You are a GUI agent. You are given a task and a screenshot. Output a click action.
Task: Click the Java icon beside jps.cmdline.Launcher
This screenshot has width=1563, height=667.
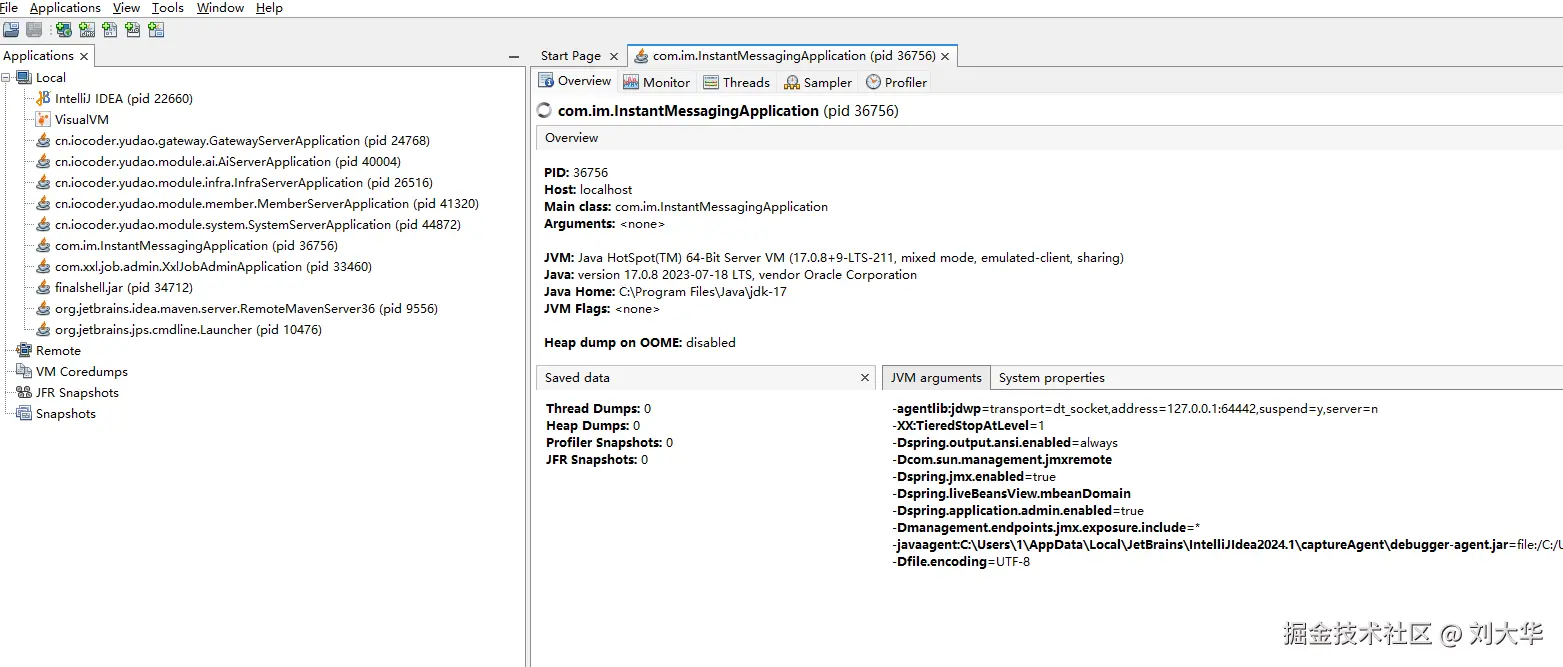tap(43, 329)
